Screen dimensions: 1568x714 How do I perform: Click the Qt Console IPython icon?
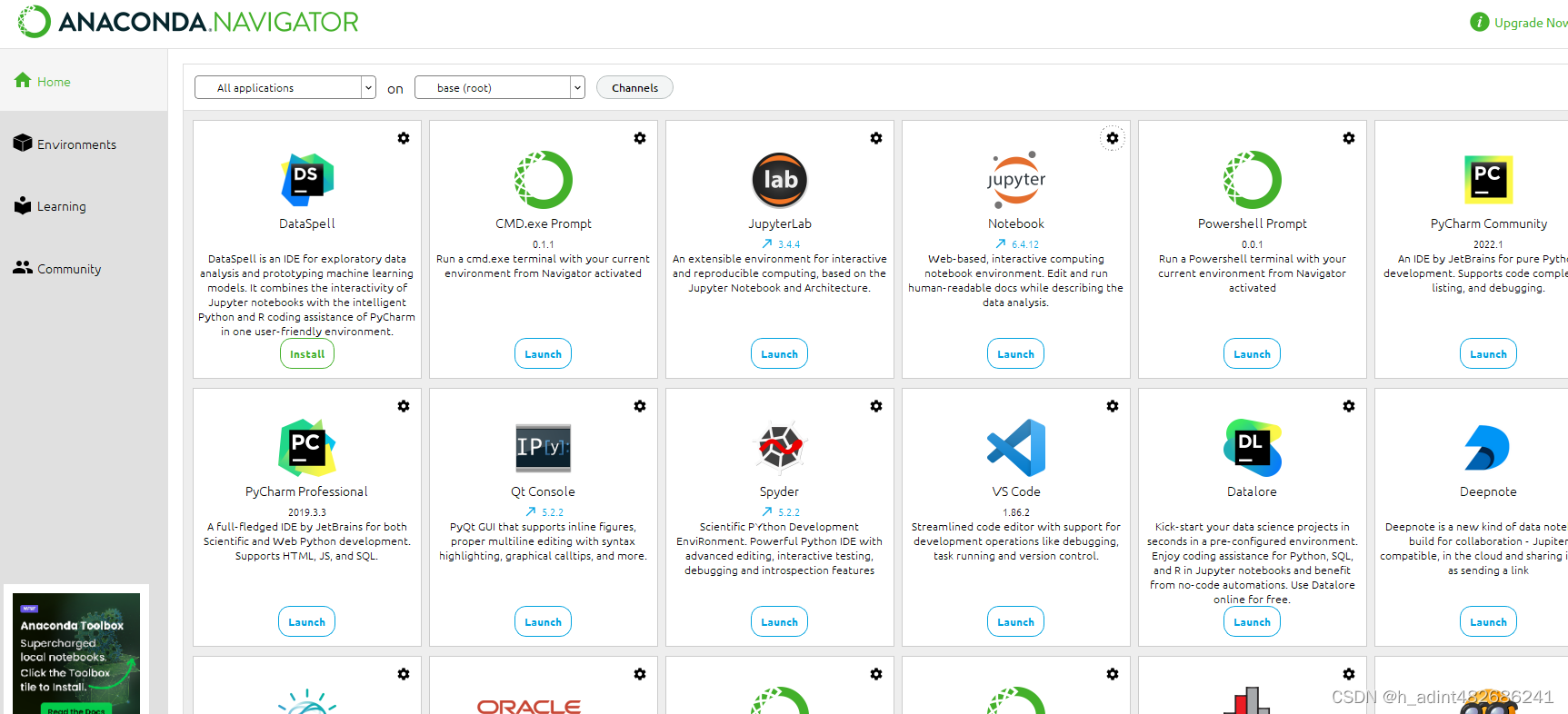pos(544,448)
